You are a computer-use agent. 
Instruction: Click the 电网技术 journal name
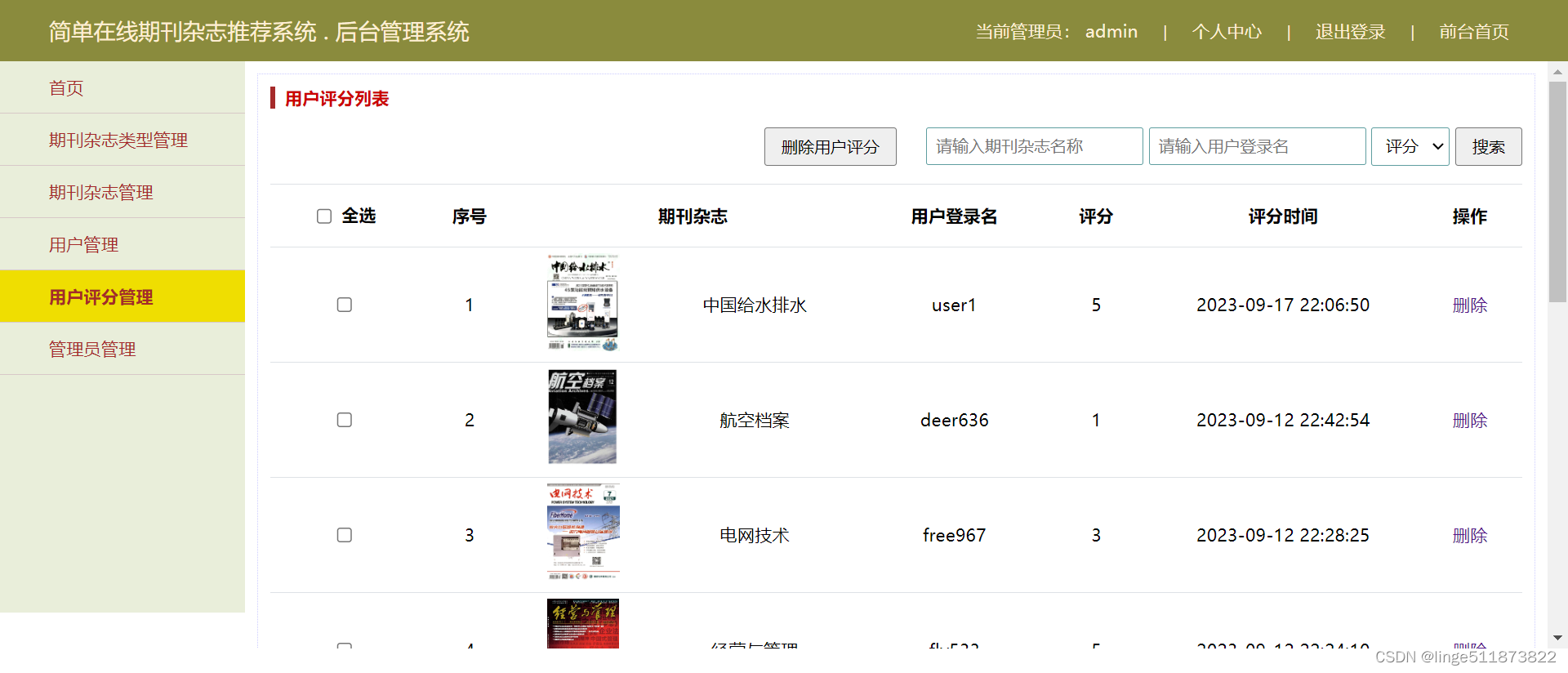(x=755, y=536)
